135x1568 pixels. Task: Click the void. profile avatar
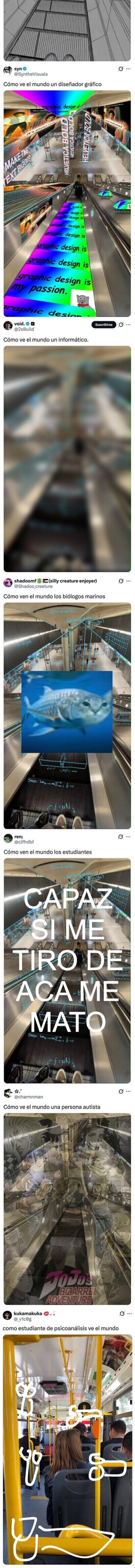[x=8, y=326]
